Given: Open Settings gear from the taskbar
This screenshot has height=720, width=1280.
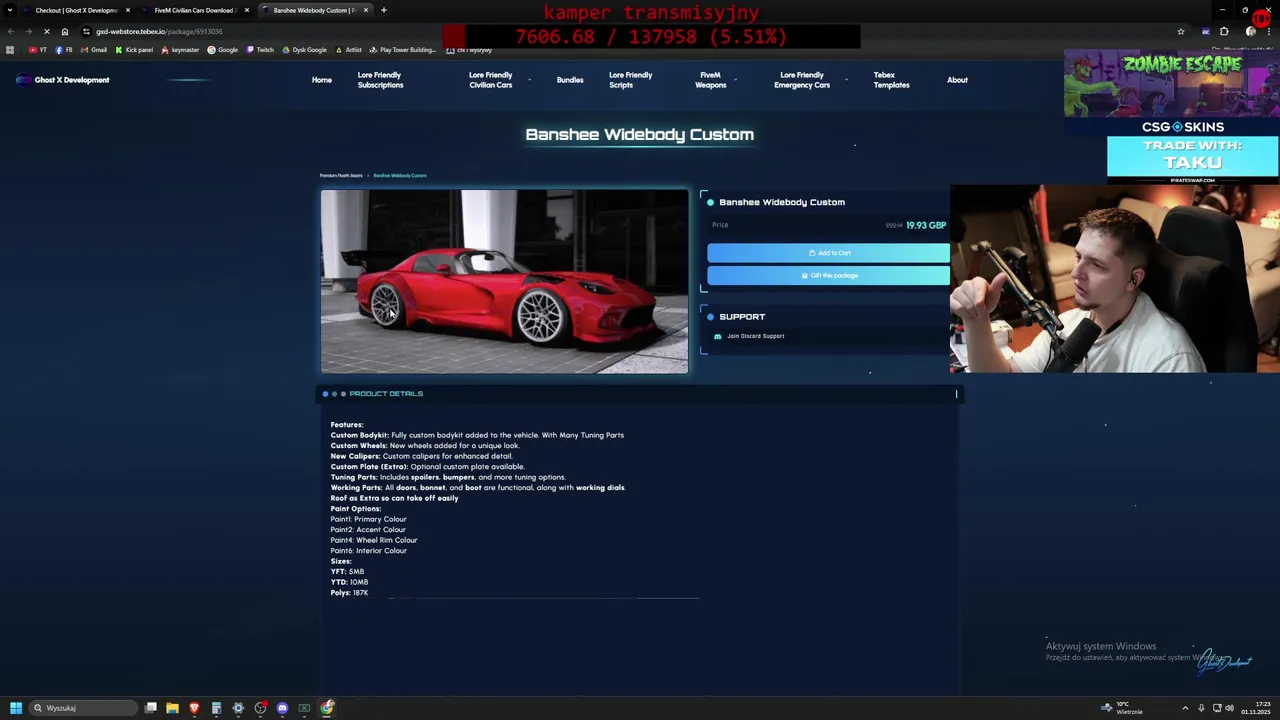Looking at the screenshot, I should pos(238,708).
